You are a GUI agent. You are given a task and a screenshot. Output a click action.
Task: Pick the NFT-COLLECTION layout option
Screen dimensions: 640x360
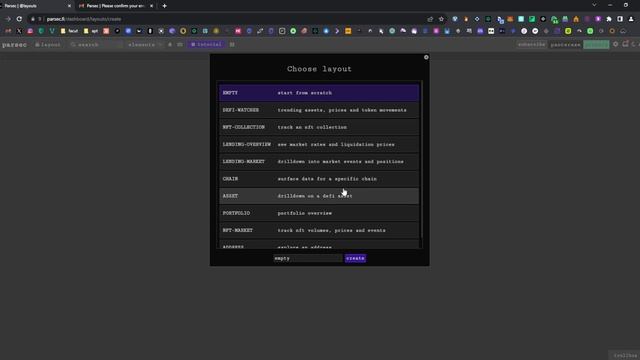coord(319,127)
